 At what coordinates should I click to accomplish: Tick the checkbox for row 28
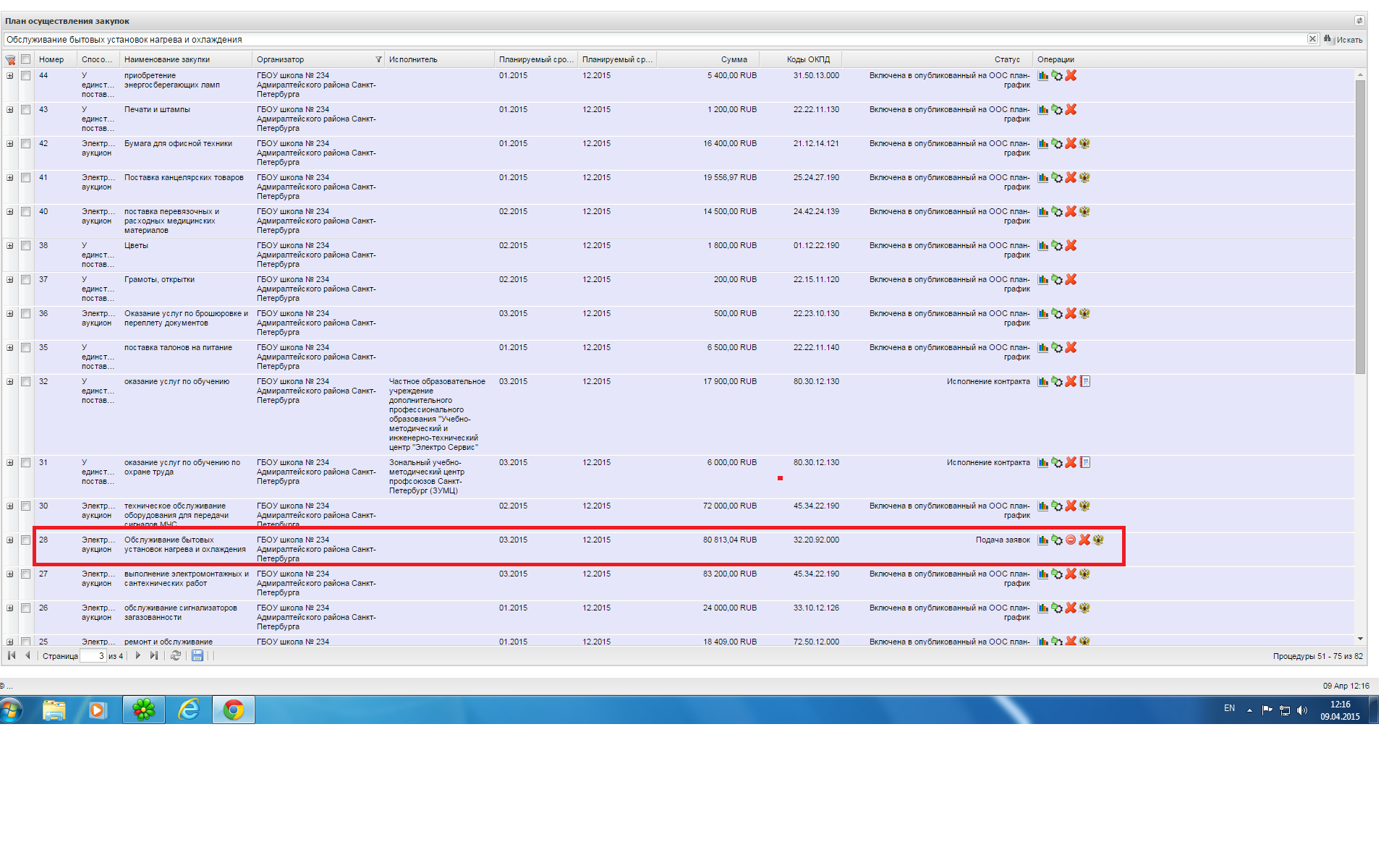pos(25,540)
